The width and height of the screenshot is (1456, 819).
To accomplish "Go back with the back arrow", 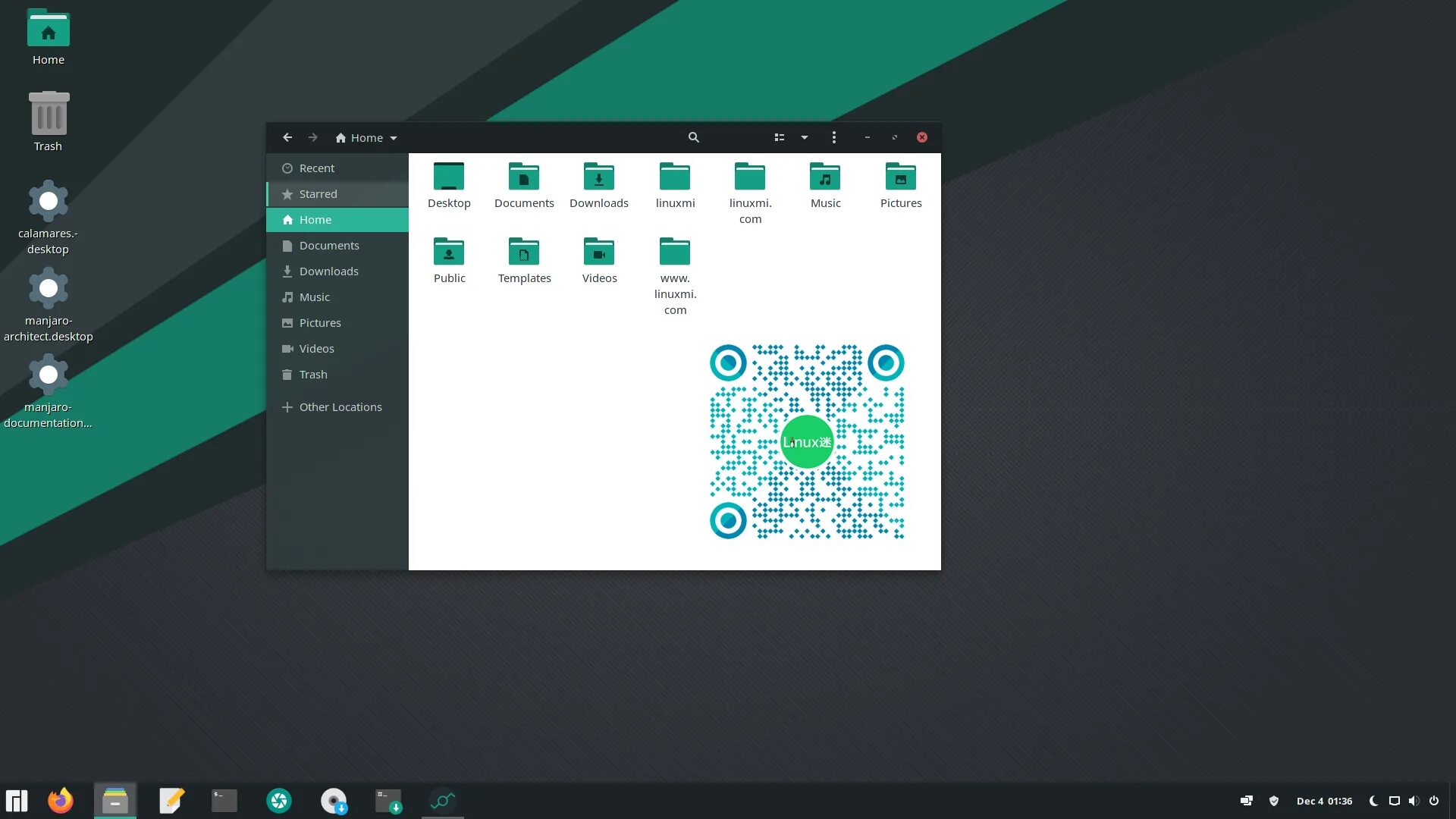I will [x=287, y=137].
